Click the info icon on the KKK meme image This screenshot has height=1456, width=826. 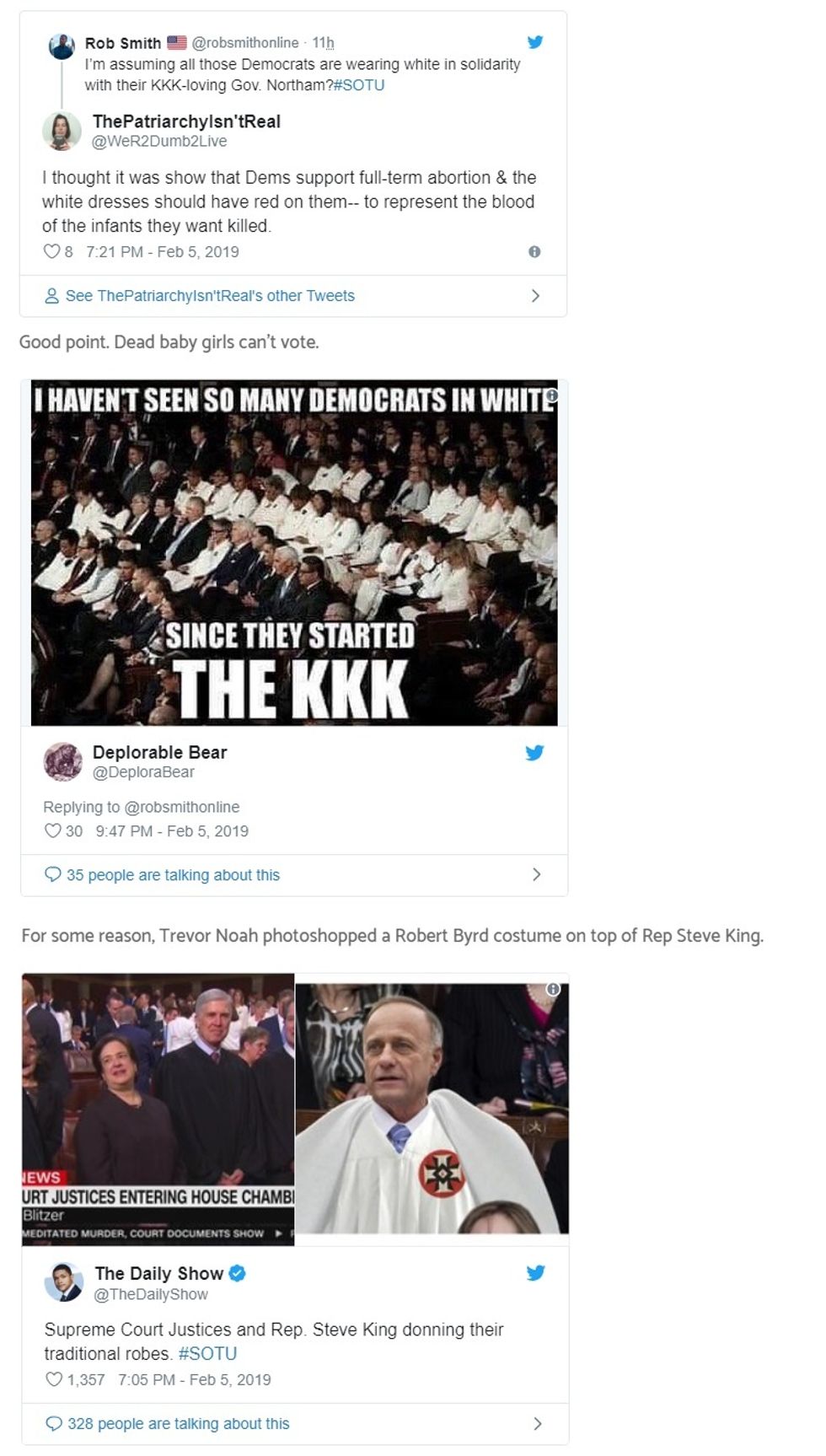pos(551,395)
